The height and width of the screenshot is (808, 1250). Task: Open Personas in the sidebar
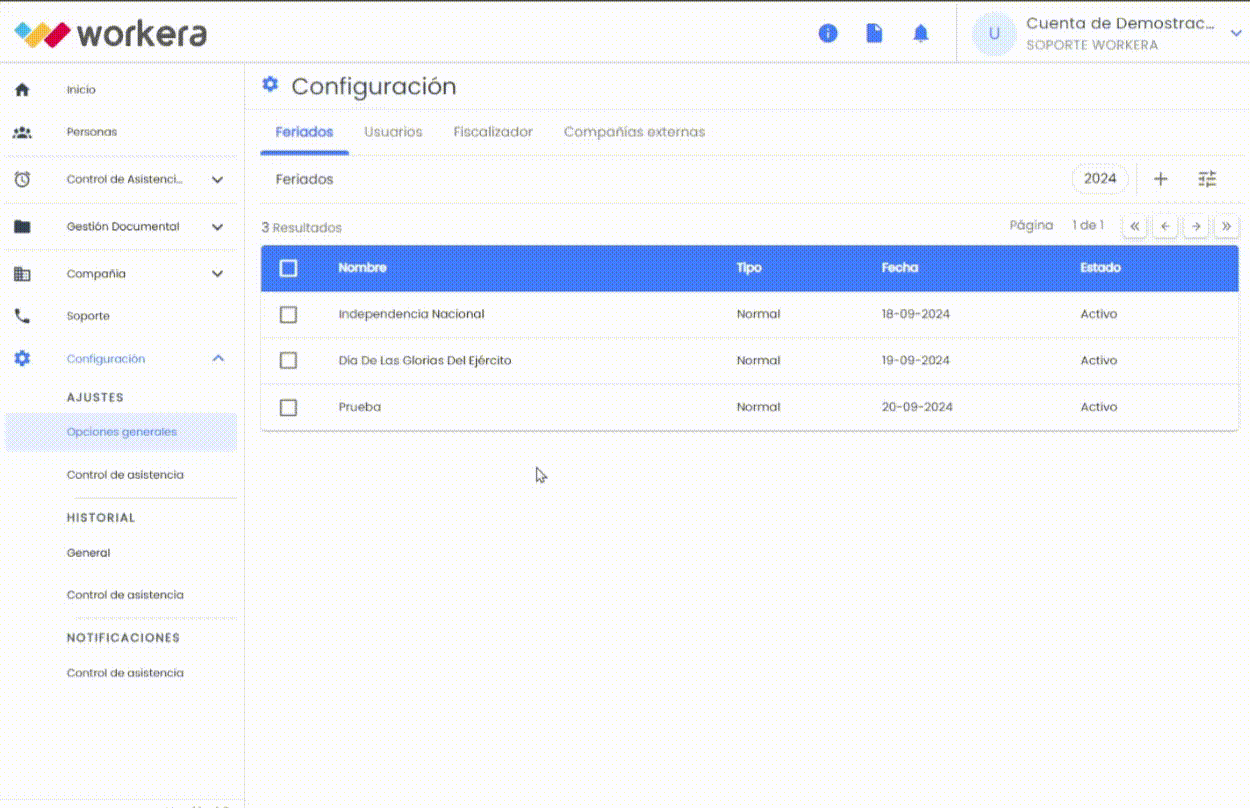coord(92,132)
